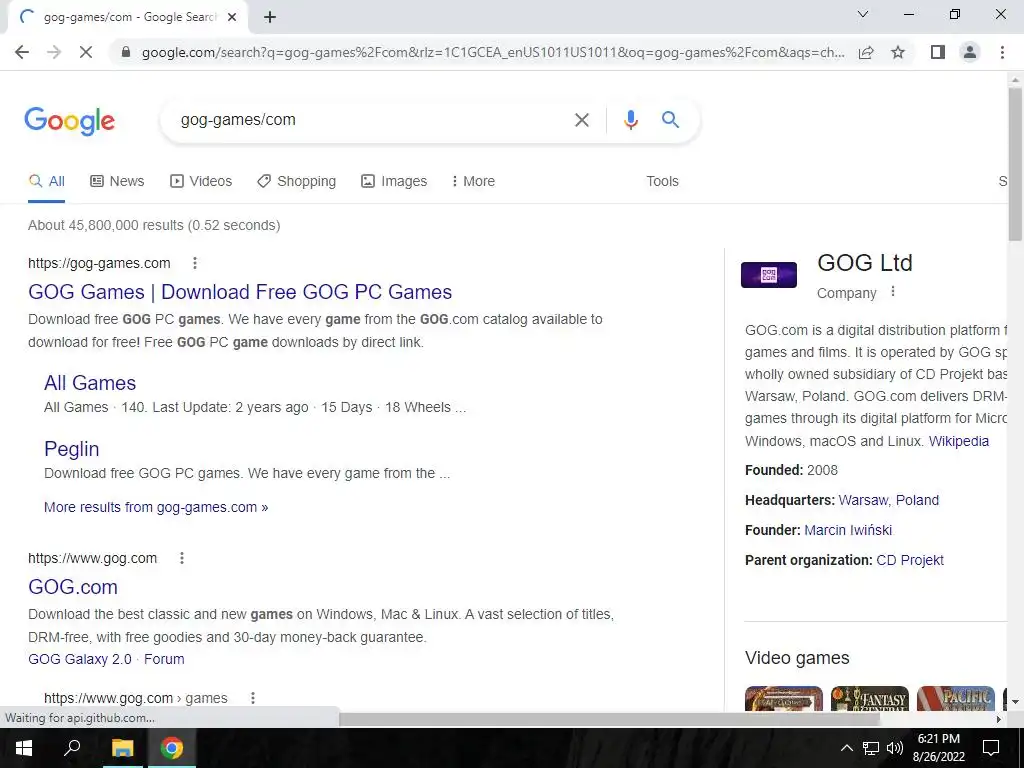Screen dimensions: 1024x768
Task: Open the Warsaw, Poland headquarters link
Action: click(889, 500)
